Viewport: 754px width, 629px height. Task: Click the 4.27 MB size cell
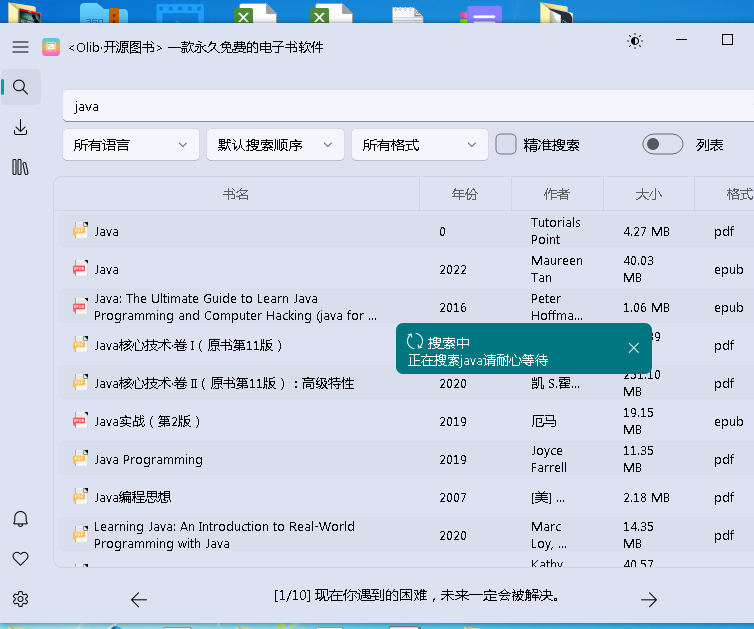646,231
